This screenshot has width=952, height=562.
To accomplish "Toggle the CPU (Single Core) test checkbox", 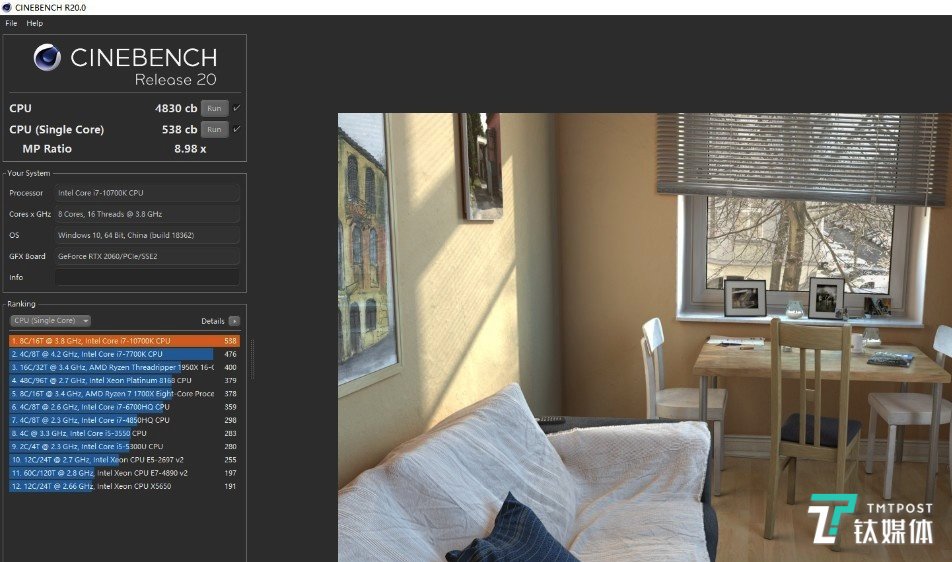I will tap(237, 129).
